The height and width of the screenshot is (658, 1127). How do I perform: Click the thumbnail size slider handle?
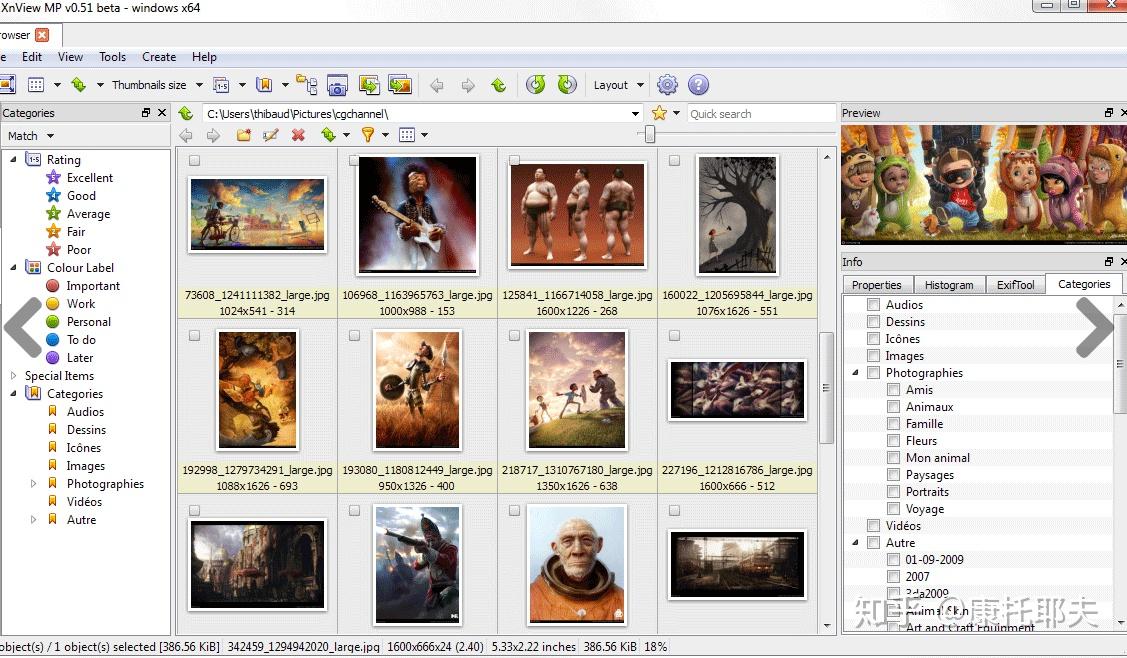[650, 134]
